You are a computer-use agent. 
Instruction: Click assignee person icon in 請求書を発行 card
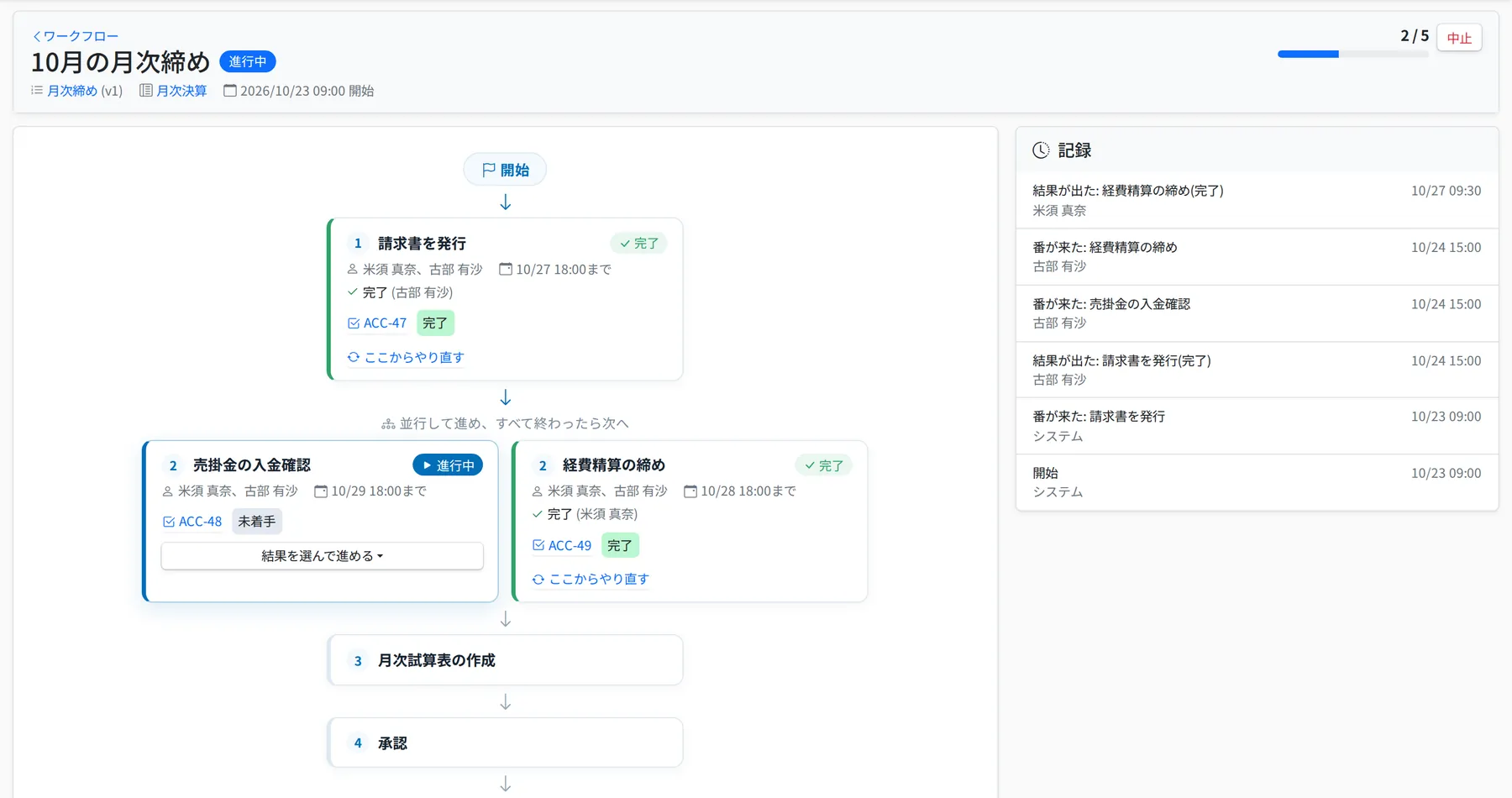point(353,270)
